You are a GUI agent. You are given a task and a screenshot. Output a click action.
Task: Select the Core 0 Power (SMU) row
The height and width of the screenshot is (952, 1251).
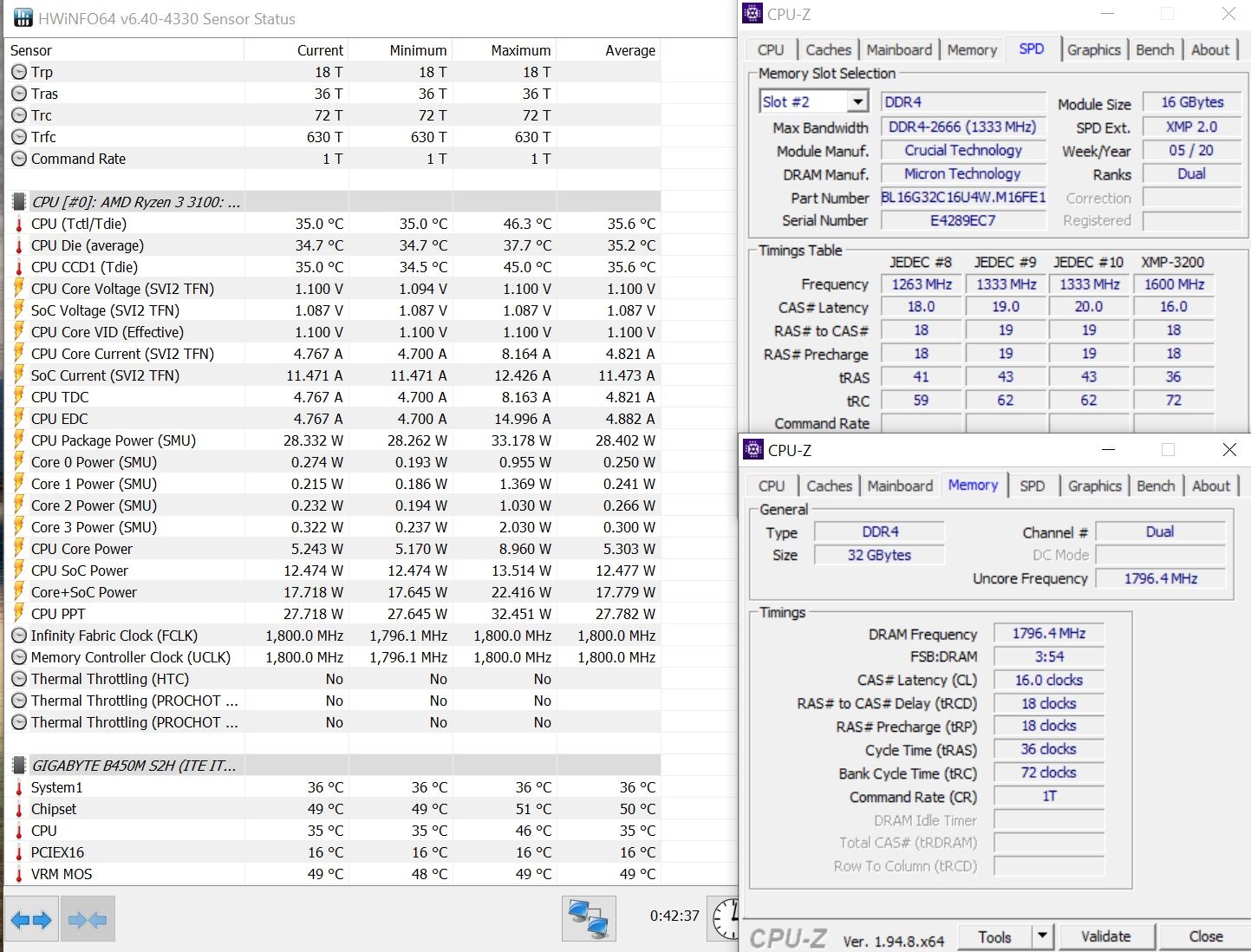pos(332,462)
